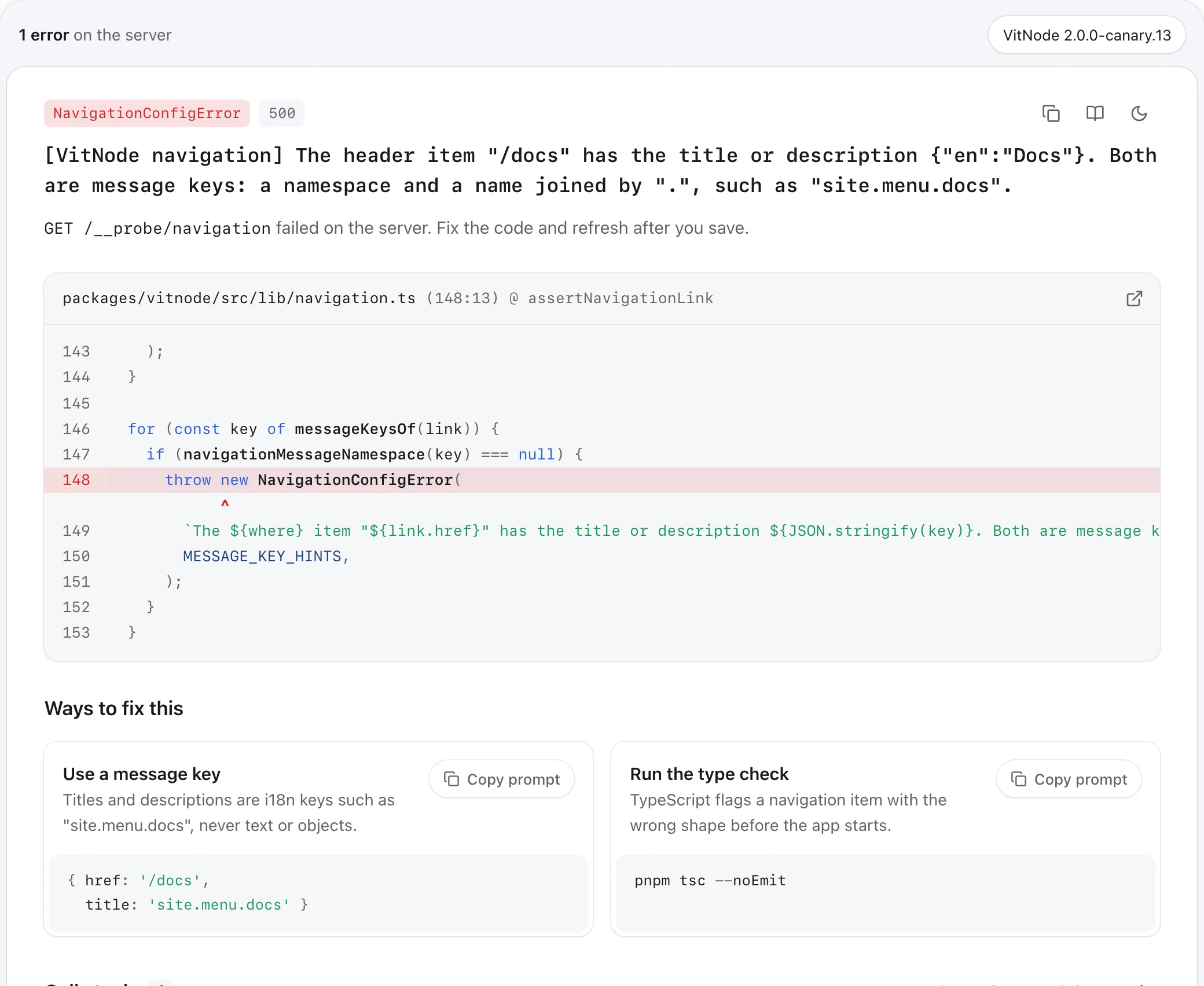Click the VitNode 2.0.0-canary.13 version badge
The height and width of the screenshot is (986, 1204).
[1086, 35]
